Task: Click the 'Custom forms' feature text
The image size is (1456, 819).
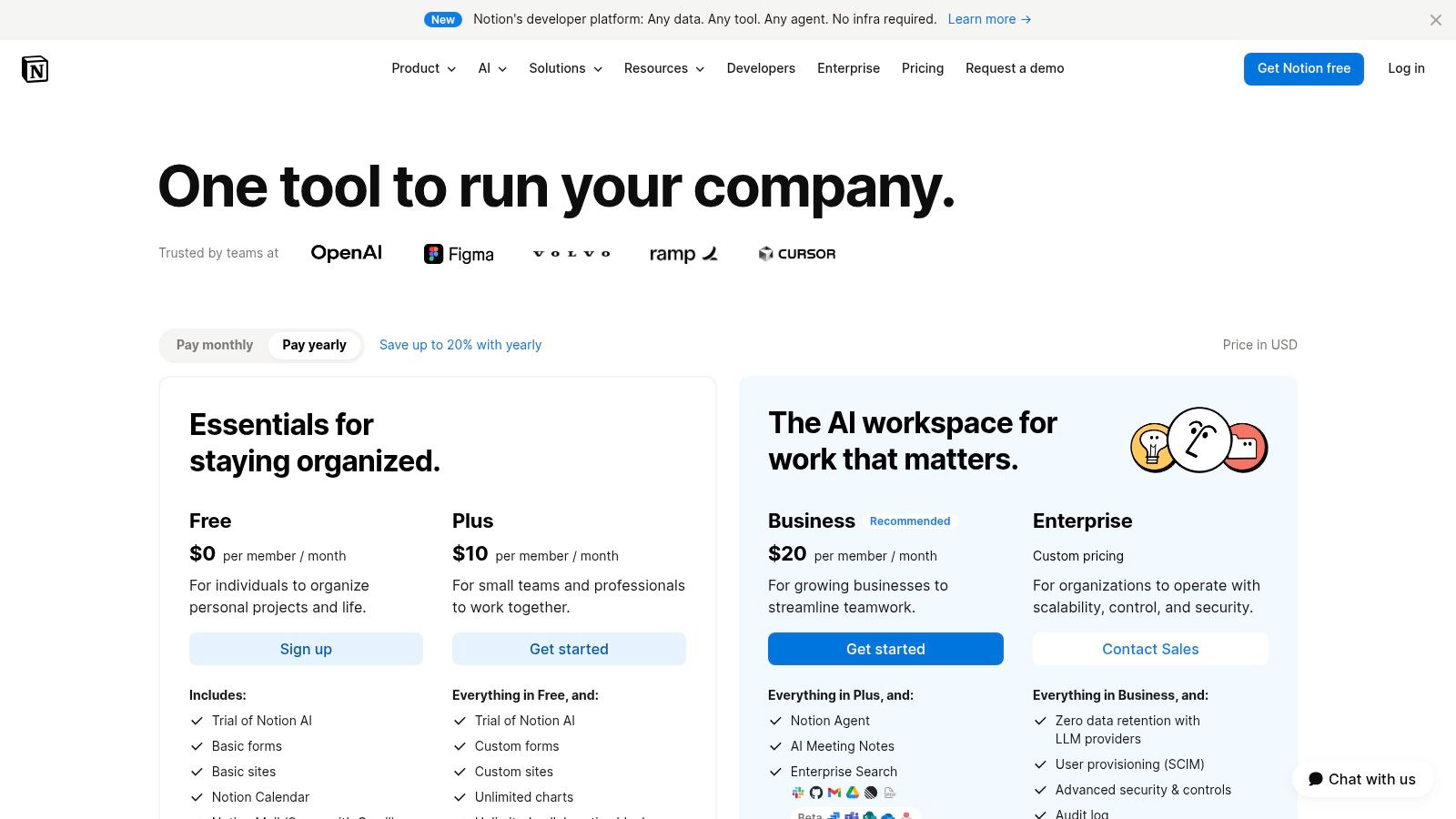Action: click(x=517, y=746)
